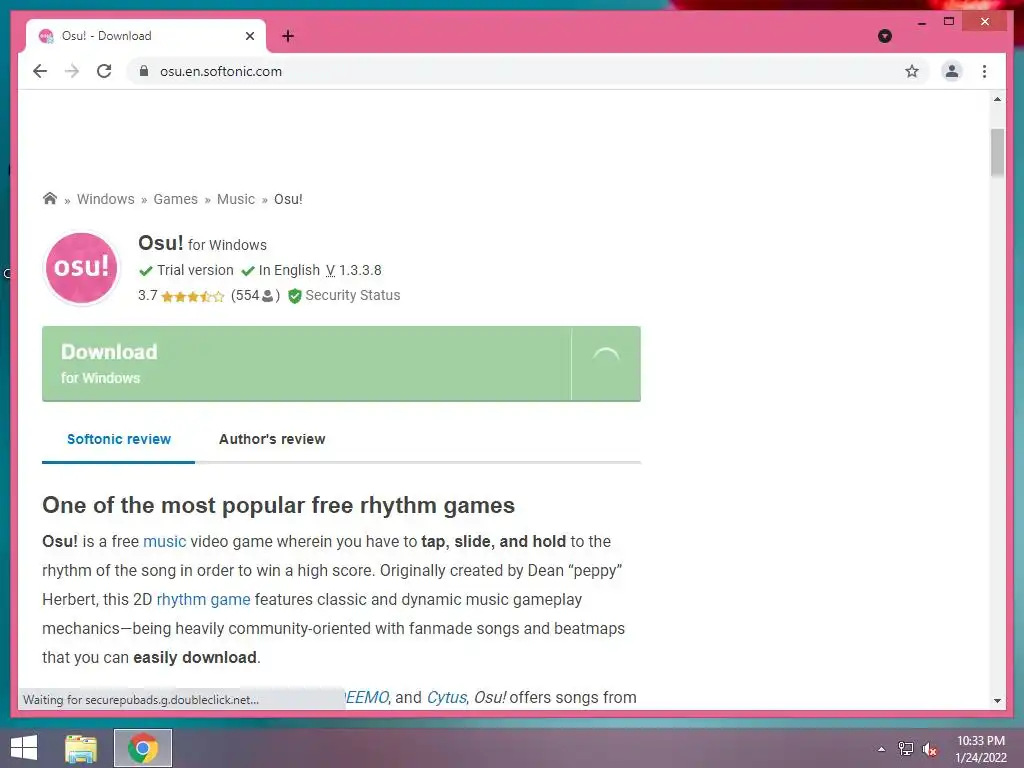Screen dimensions: 1024x768
Task: Bookmark this page with the star
Action: pyautogui.click(x=912, y=71)
